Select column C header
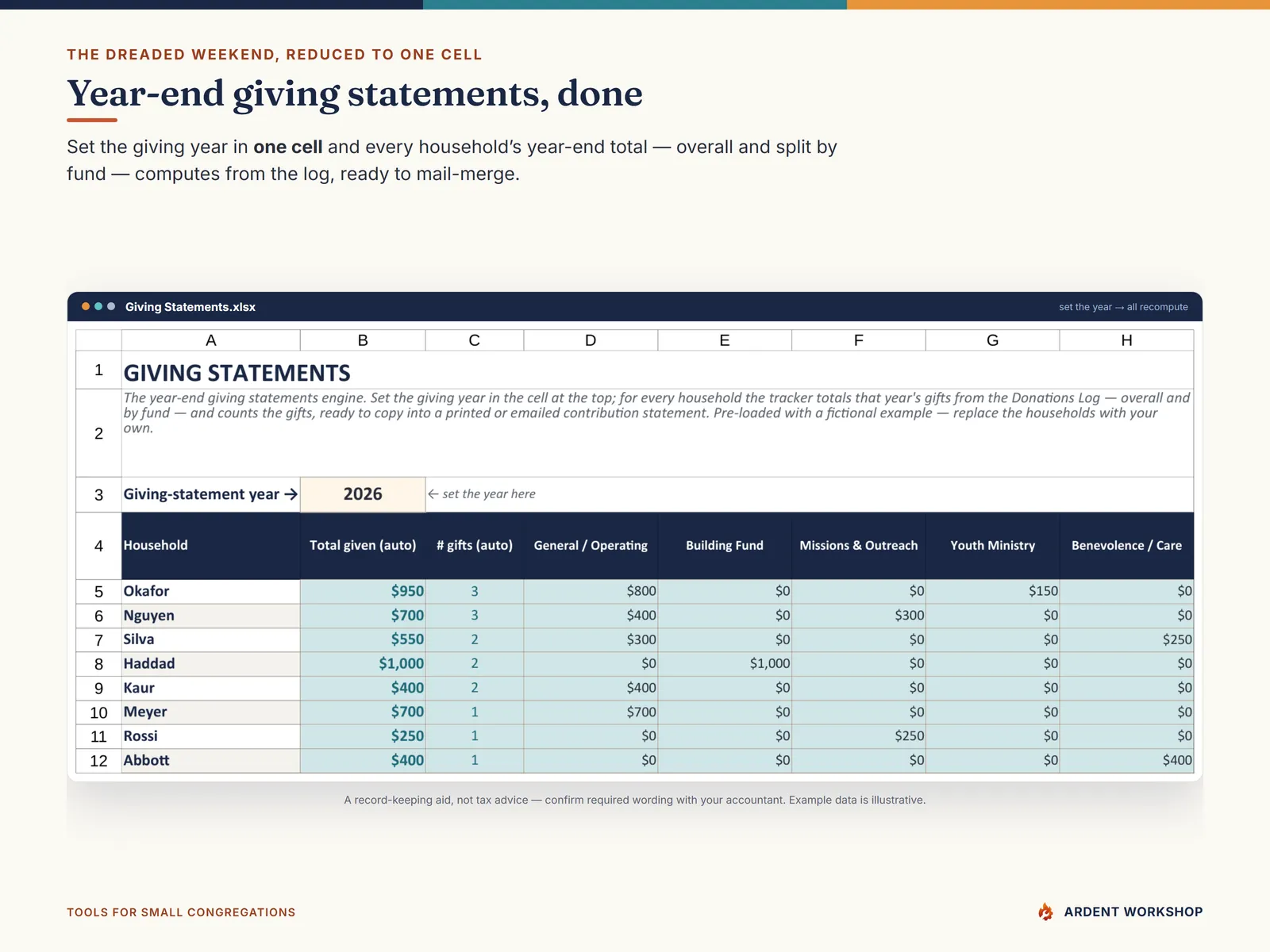 tap(475, 340)
